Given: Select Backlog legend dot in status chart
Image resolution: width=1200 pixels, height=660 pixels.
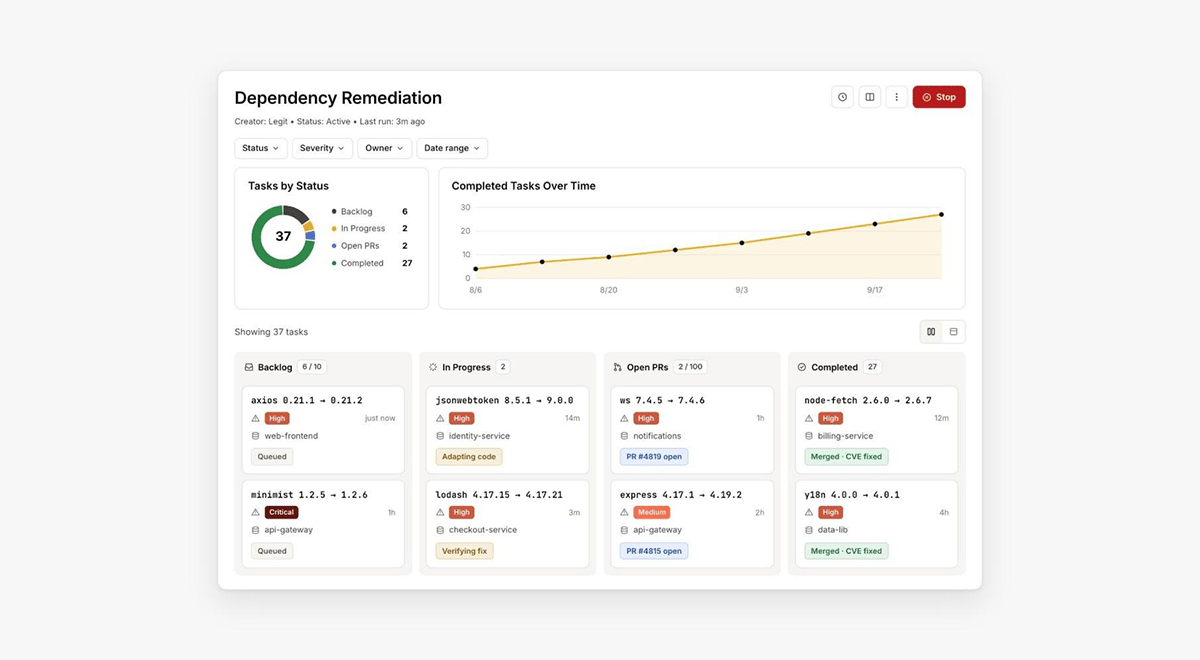Looking at the screenshot, I should (334, 212).
